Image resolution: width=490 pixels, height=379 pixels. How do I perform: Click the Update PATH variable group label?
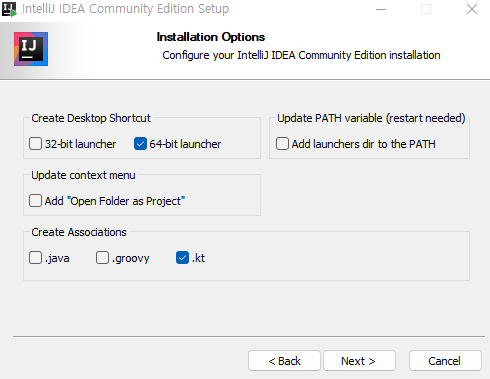tap(371, 118)
